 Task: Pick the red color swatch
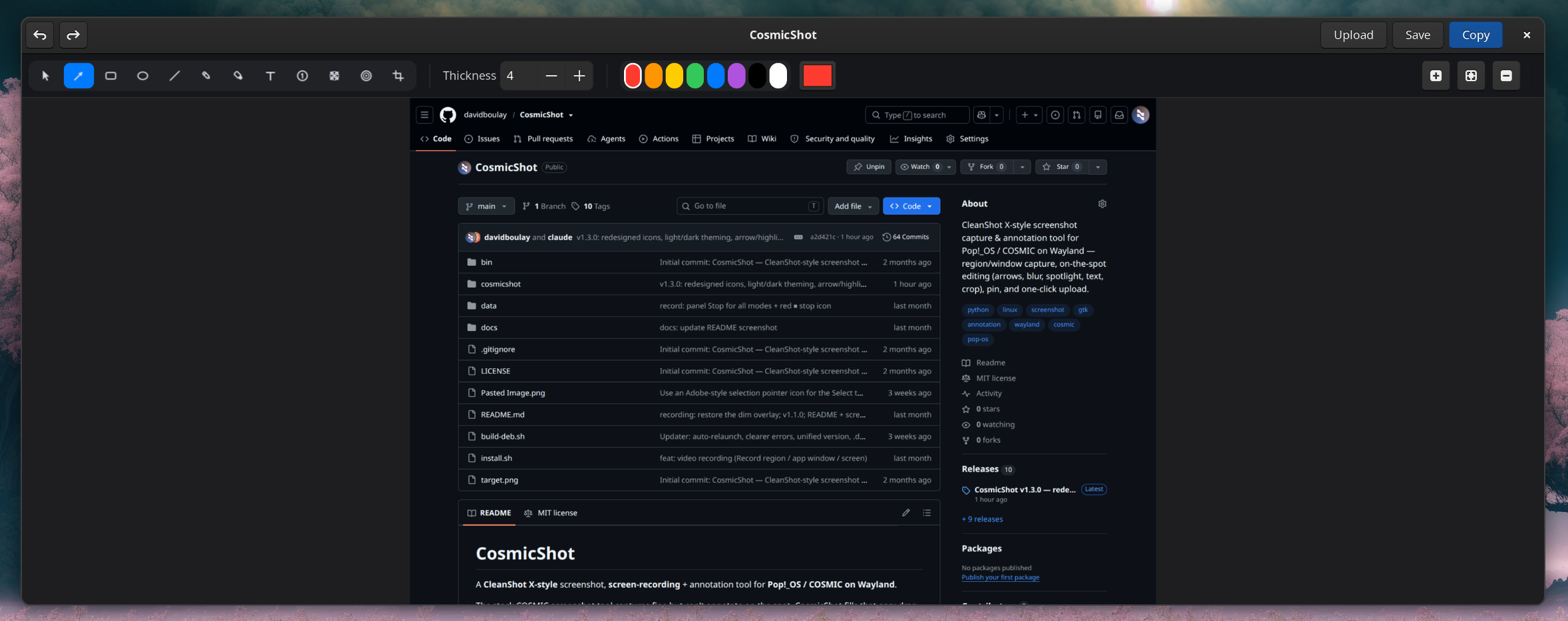click(633, 76)
